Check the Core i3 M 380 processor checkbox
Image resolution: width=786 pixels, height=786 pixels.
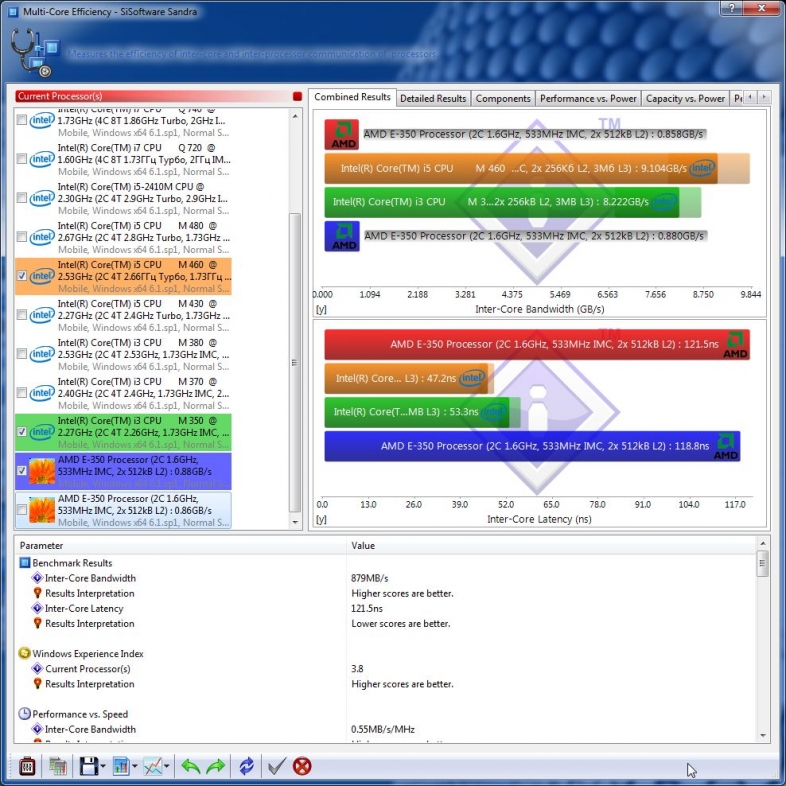(x=22, y=354)
